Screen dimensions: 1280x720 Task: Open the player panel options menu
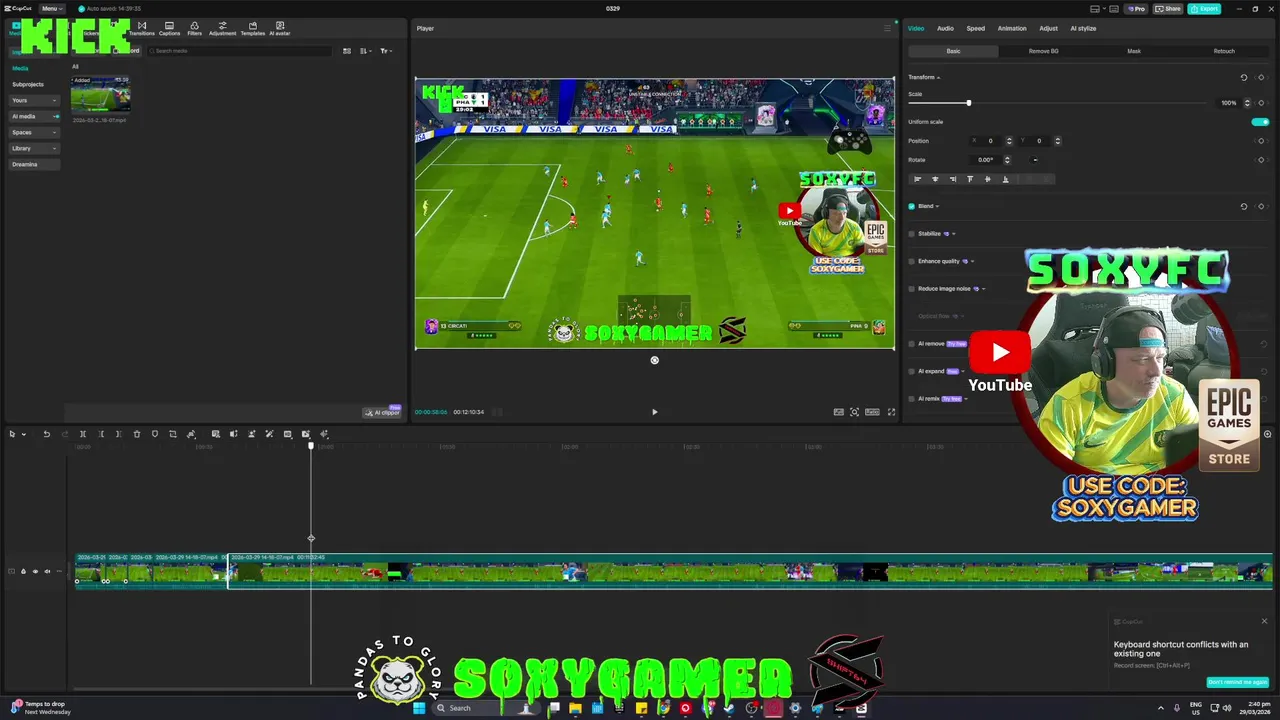point(886,28)
